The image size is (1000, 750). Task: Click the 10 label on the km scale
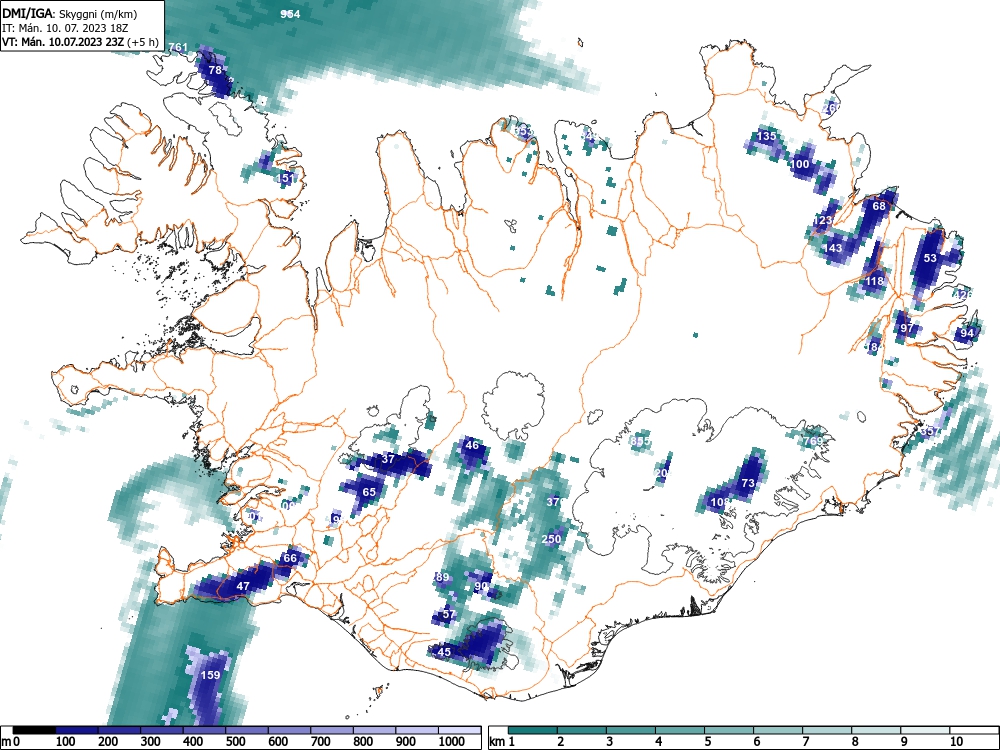[x=957, y=742]
